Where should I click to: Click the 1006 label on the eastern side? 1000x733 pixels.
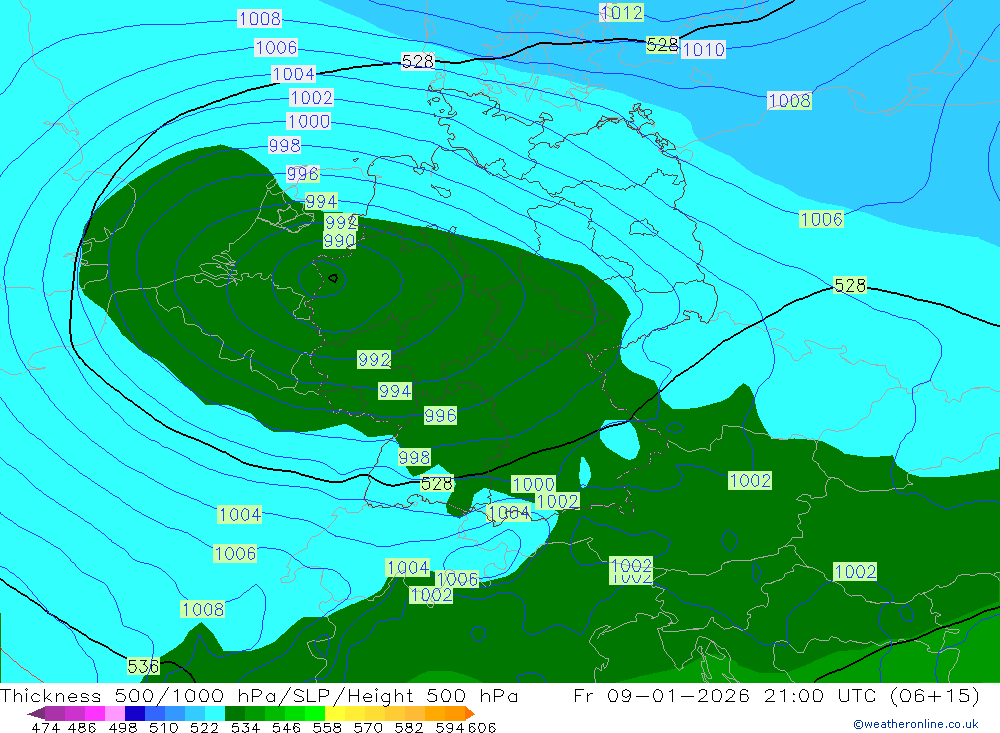click(821, 219)
